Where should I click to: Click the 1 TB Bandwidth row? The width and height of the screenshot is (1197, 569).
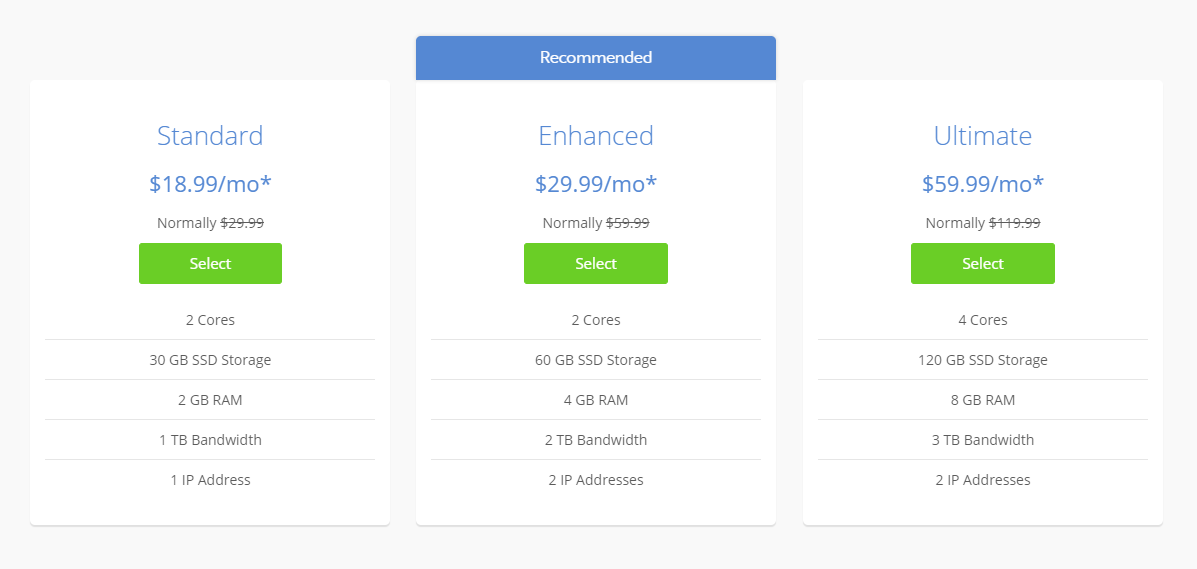click(x=210, y=440)
